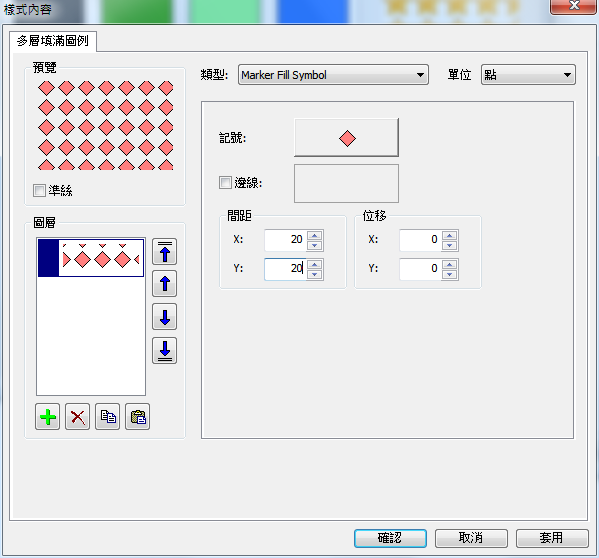This screenshot has height=558, width=599.
Task: Move layer to bottom with bottom arrow icon
Action: [164, 351]
